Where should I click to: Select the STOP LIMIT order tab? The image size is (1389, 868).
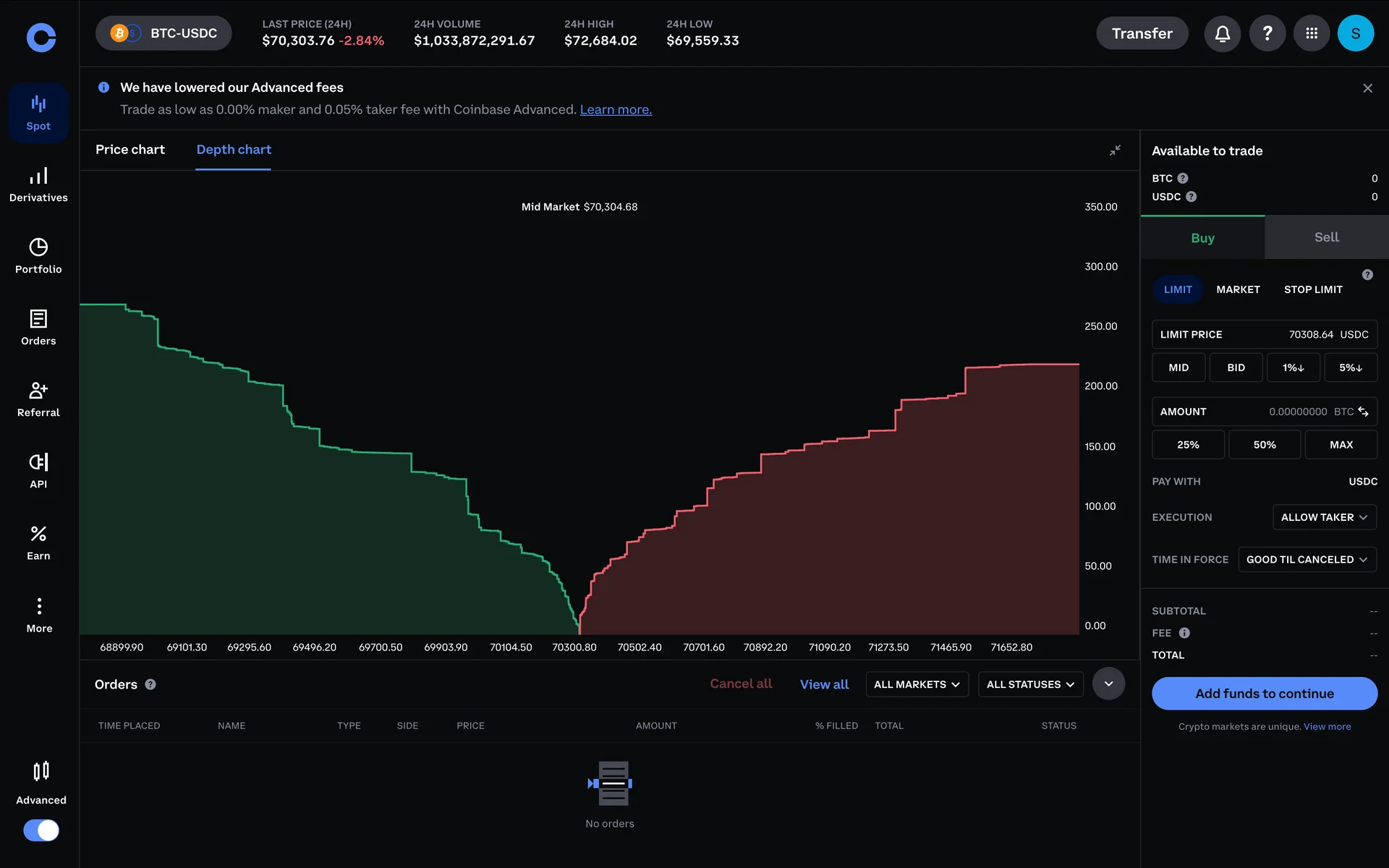tap(1313, 289)
